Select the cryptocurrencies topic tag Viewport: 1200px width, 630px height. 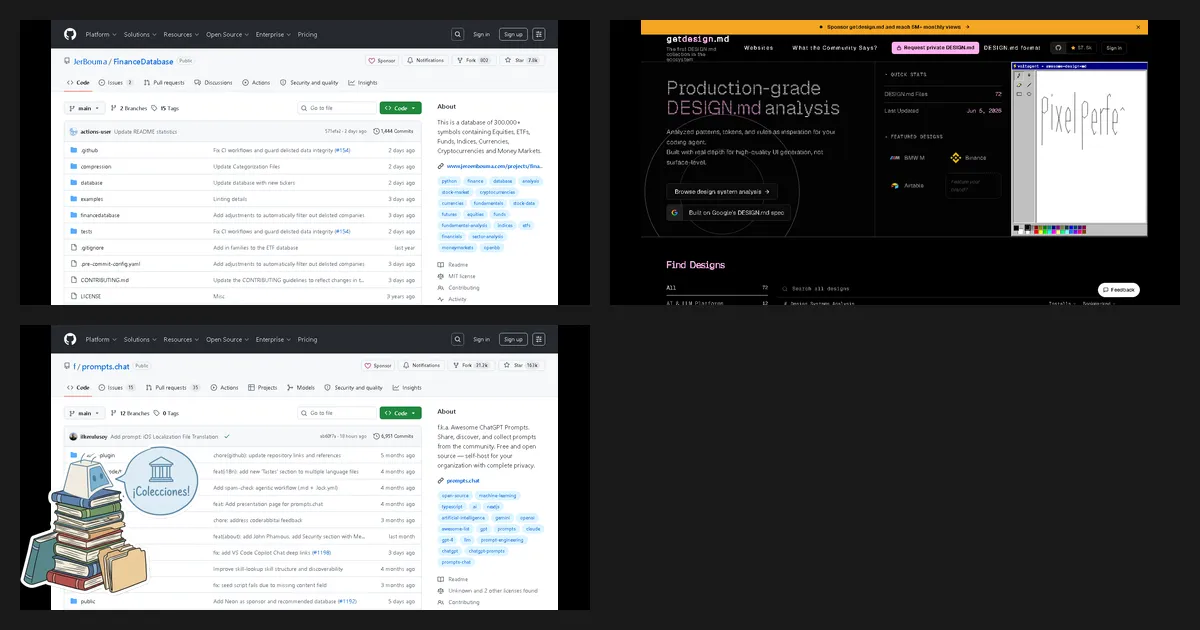click(497, 192)
